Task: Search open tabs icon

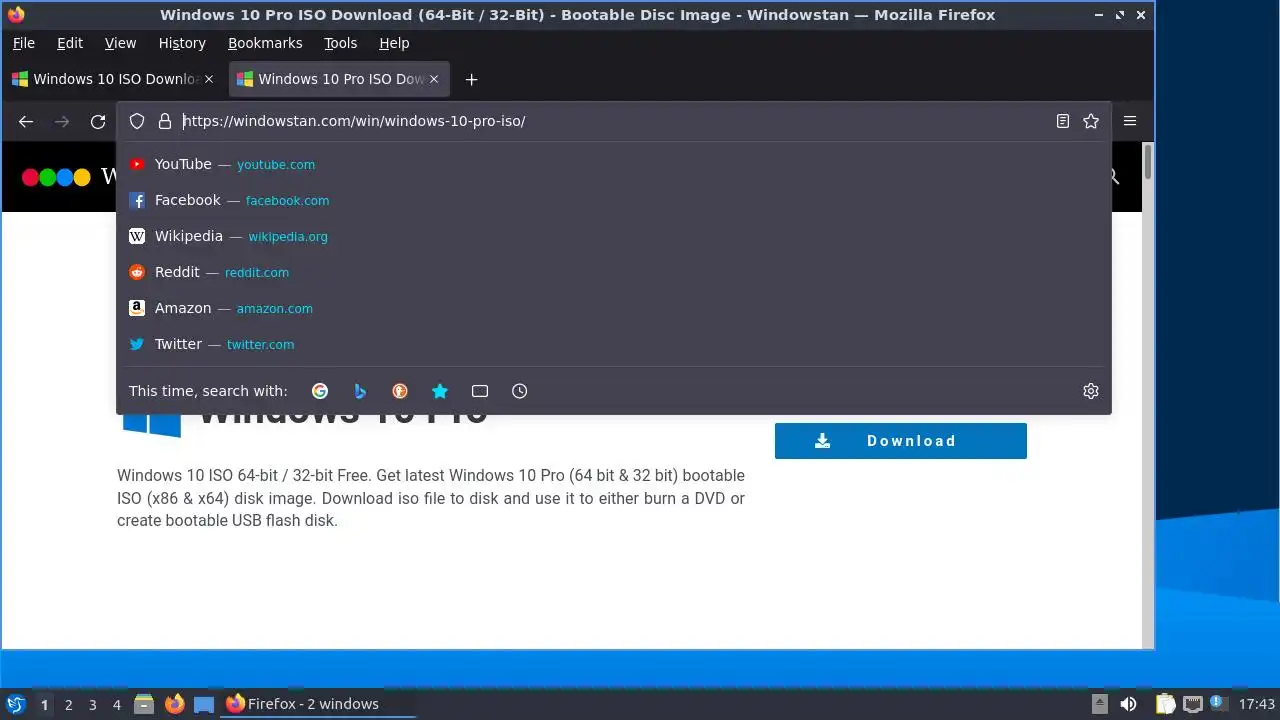Action: 480,391
